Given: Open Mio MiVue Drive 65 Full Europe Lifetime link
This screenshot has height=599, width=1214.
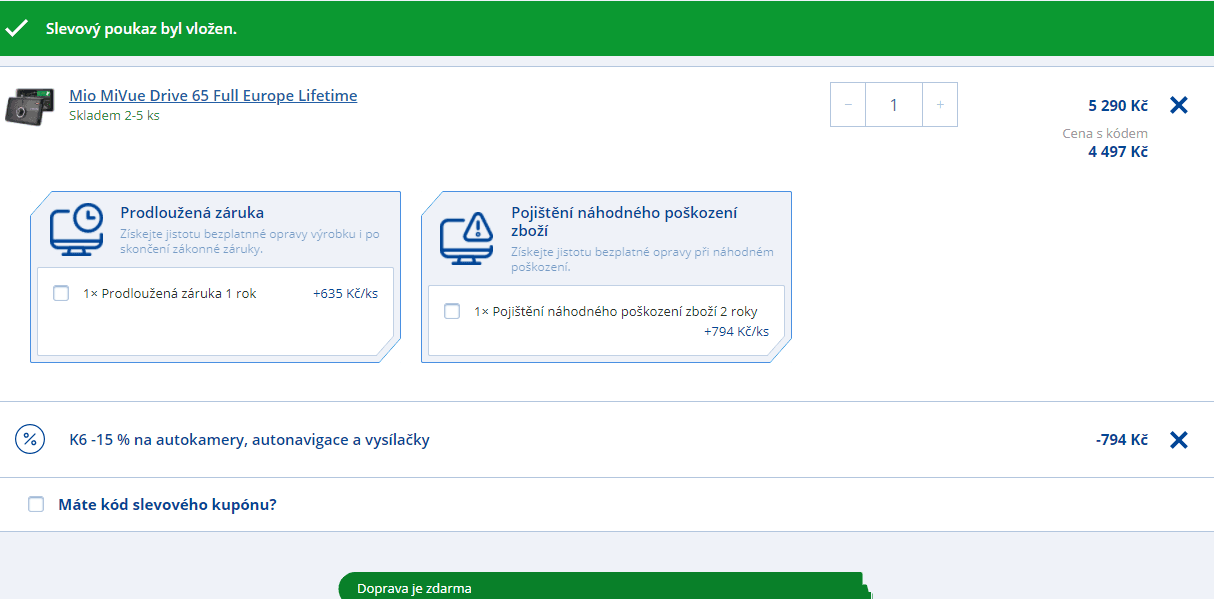Looking at the screenshot, I should click(213, 96).
